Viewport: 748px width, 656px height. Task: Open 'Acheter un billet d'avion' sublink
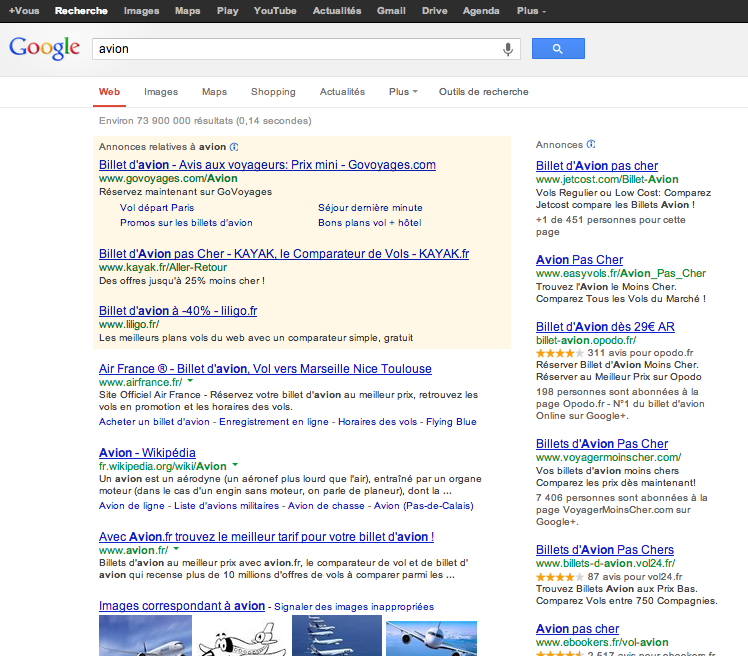click(x=154, y=422)
